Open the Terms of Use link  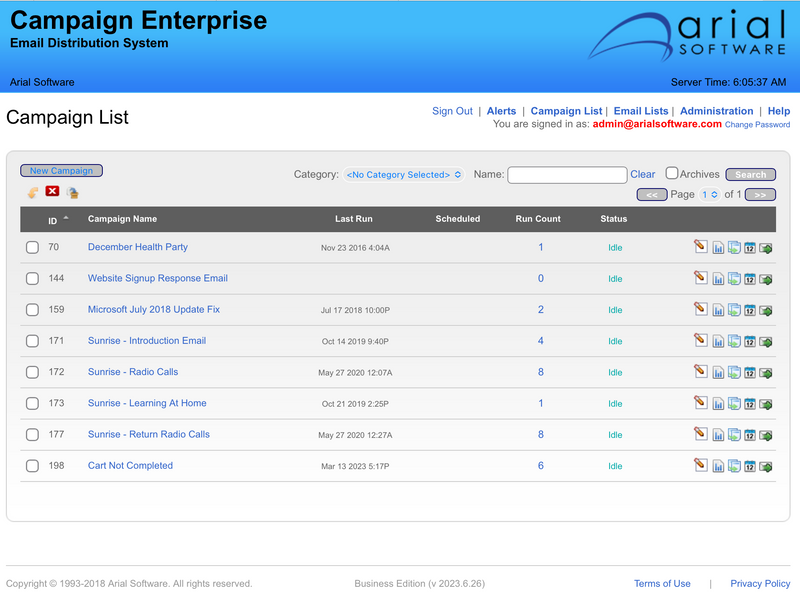[662, 583]
